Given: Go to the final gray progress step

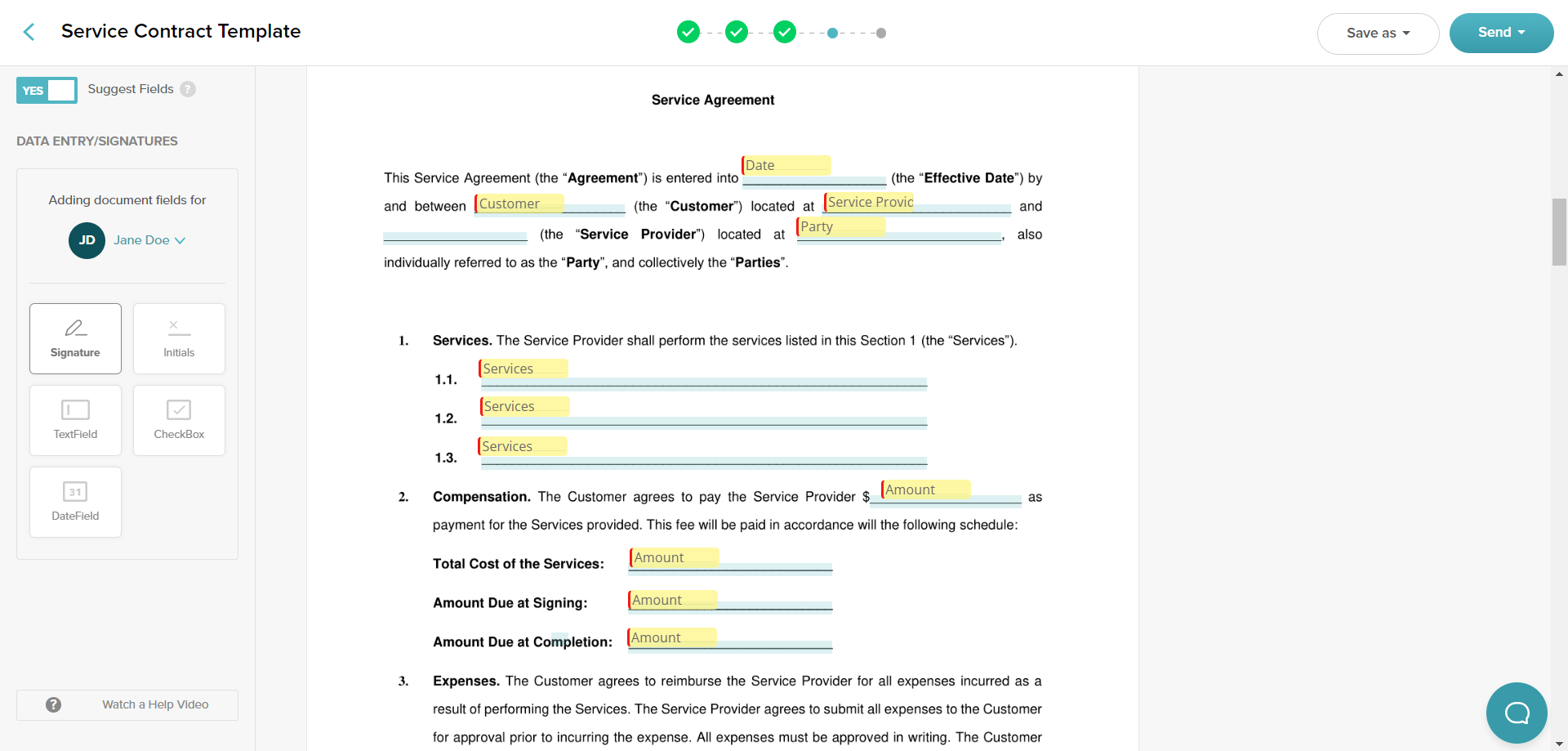Looking at the screenshot, I should pyautogui.click(x=881, y=34).
